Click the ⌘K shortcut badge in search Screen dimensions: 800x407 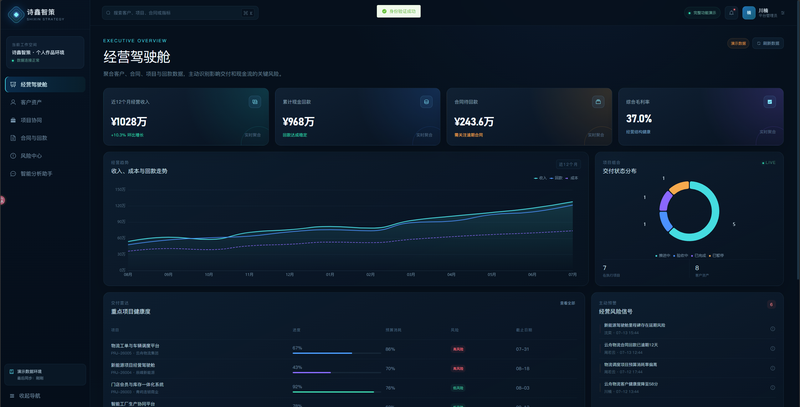click(248, 13)
